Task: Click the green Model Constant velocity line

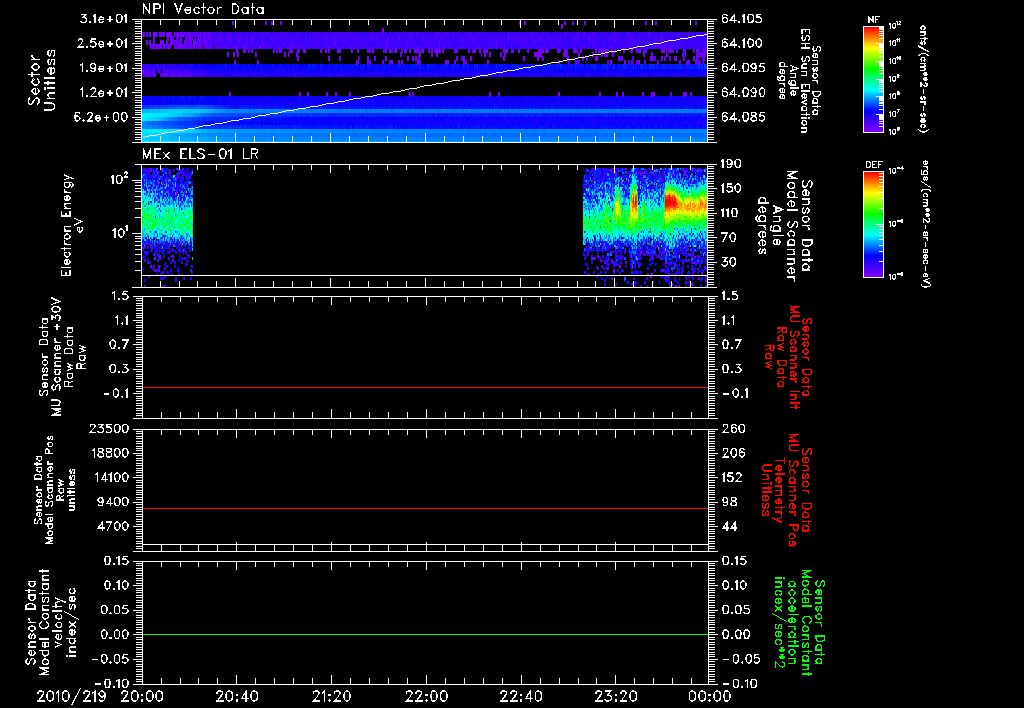Action: (424, 634)
